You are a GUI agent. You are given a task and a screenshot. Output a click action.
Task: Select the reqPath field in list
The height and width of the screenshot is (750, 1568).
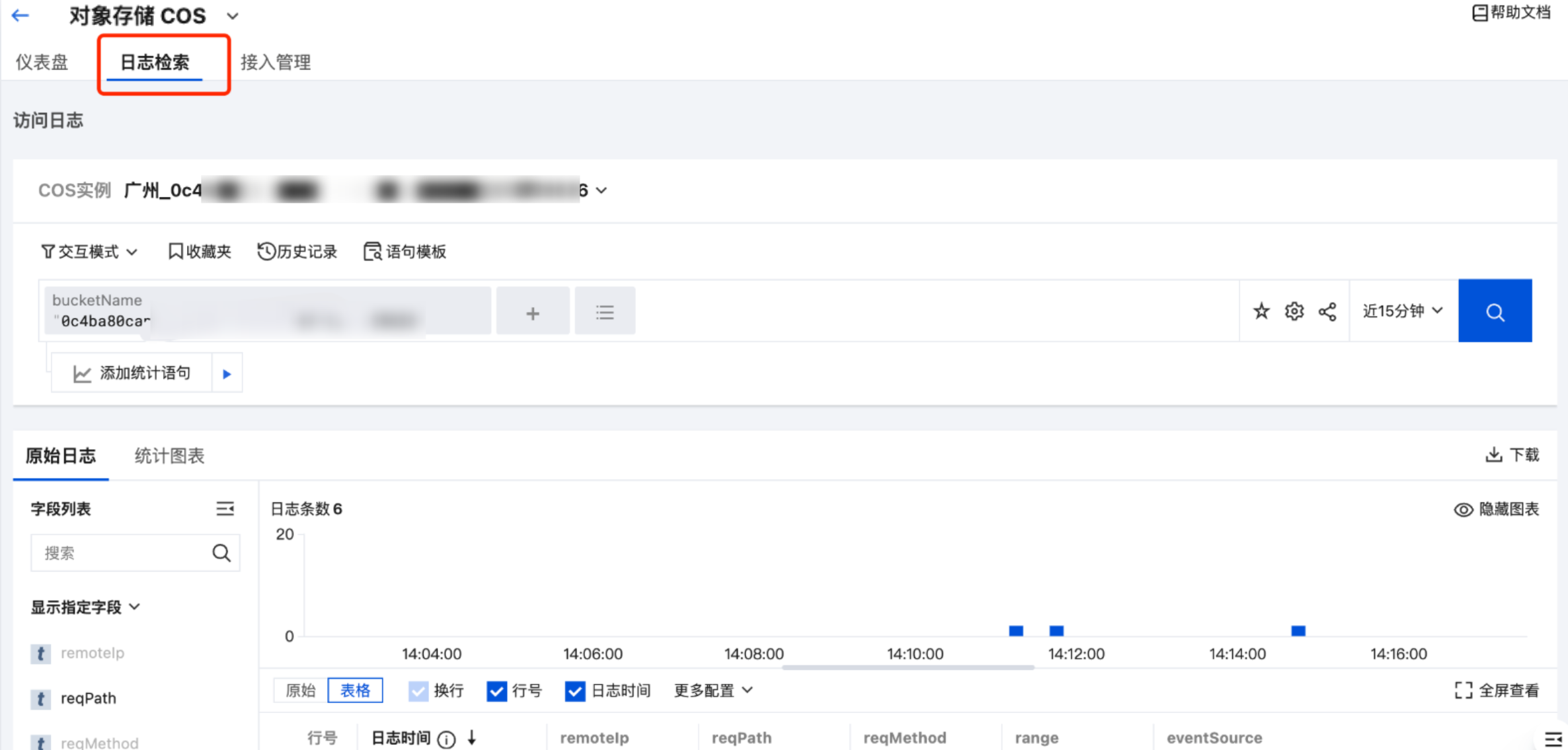(89, 698)
